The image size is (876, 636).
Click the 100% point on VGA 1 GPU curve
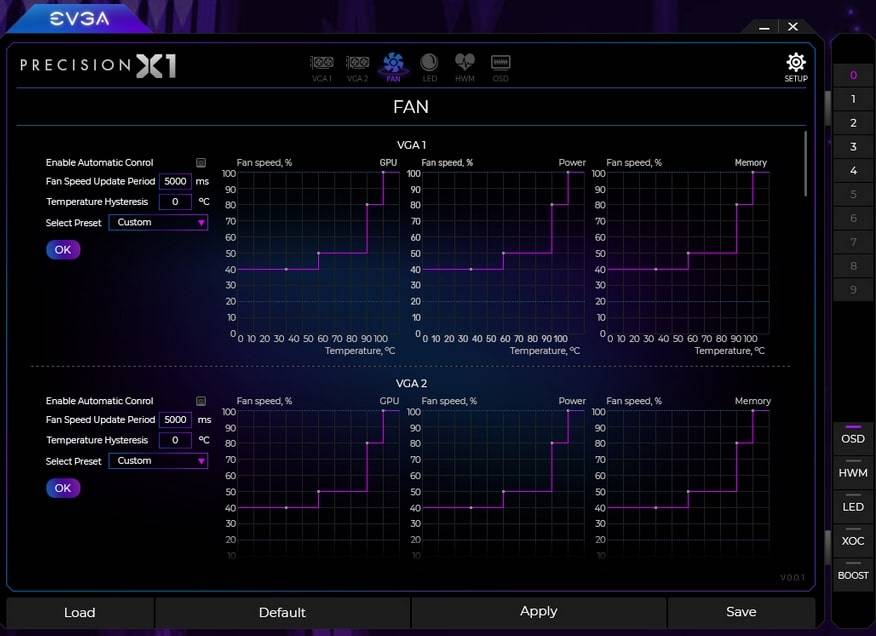pyautogui.click(x=383, y=173)
